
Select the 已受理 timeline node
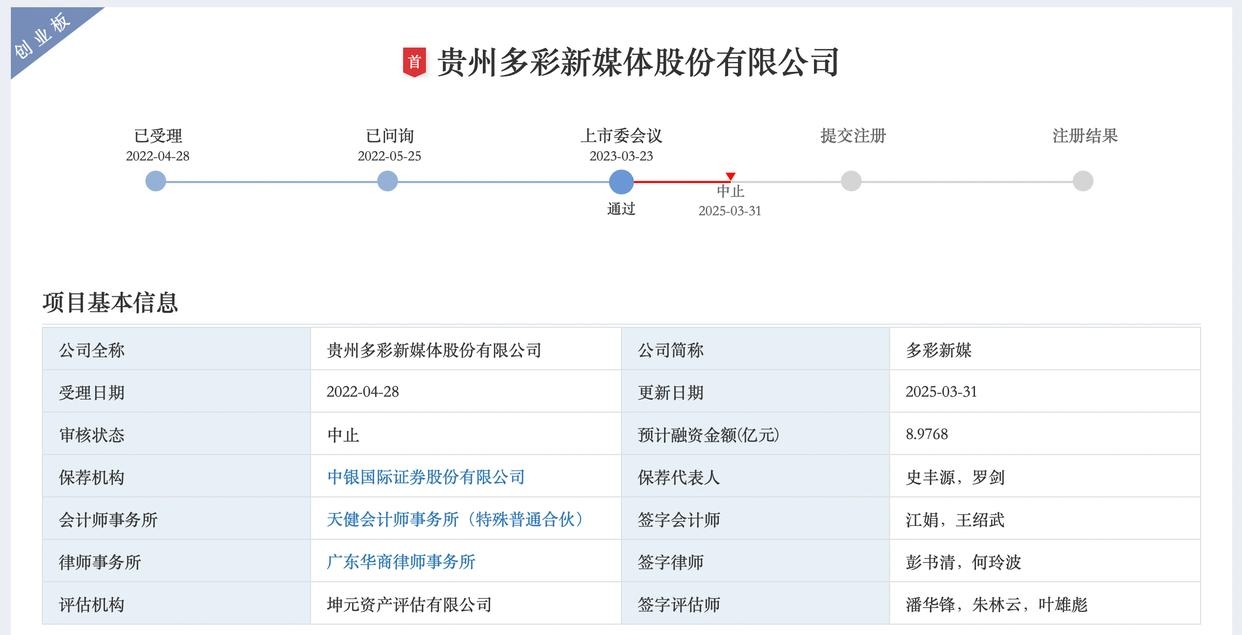tap(156, 181)
